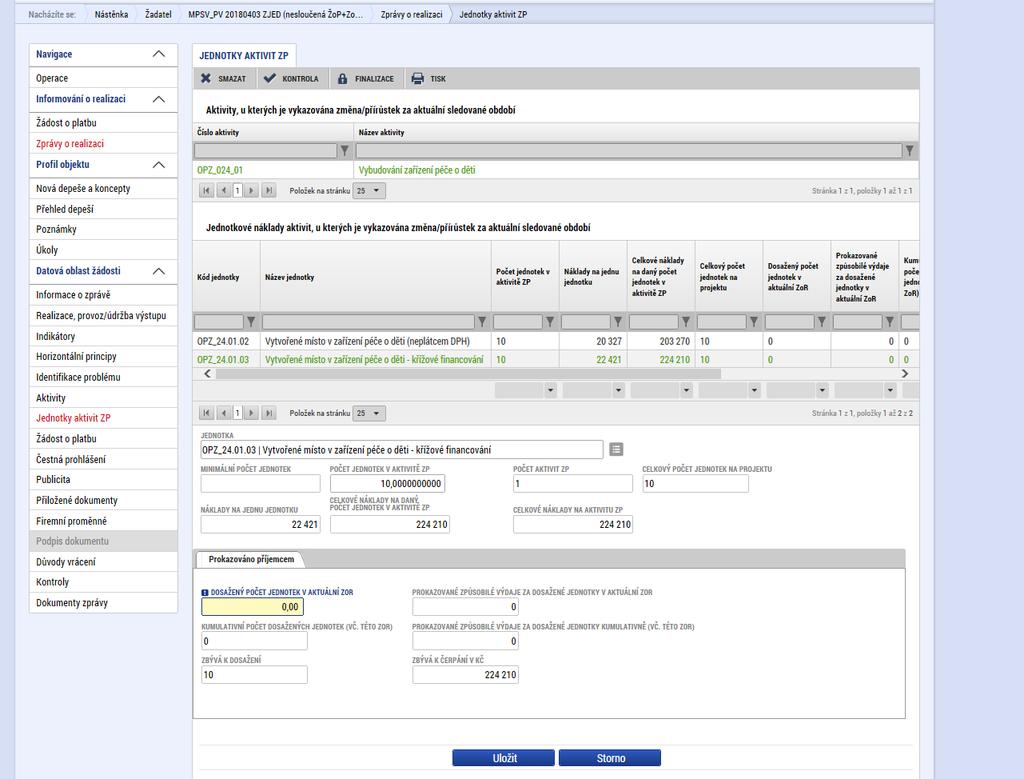Collapse the Profil objektu section
The image size is (1024, 779).
pyautogui.click(x=159, y=165)
